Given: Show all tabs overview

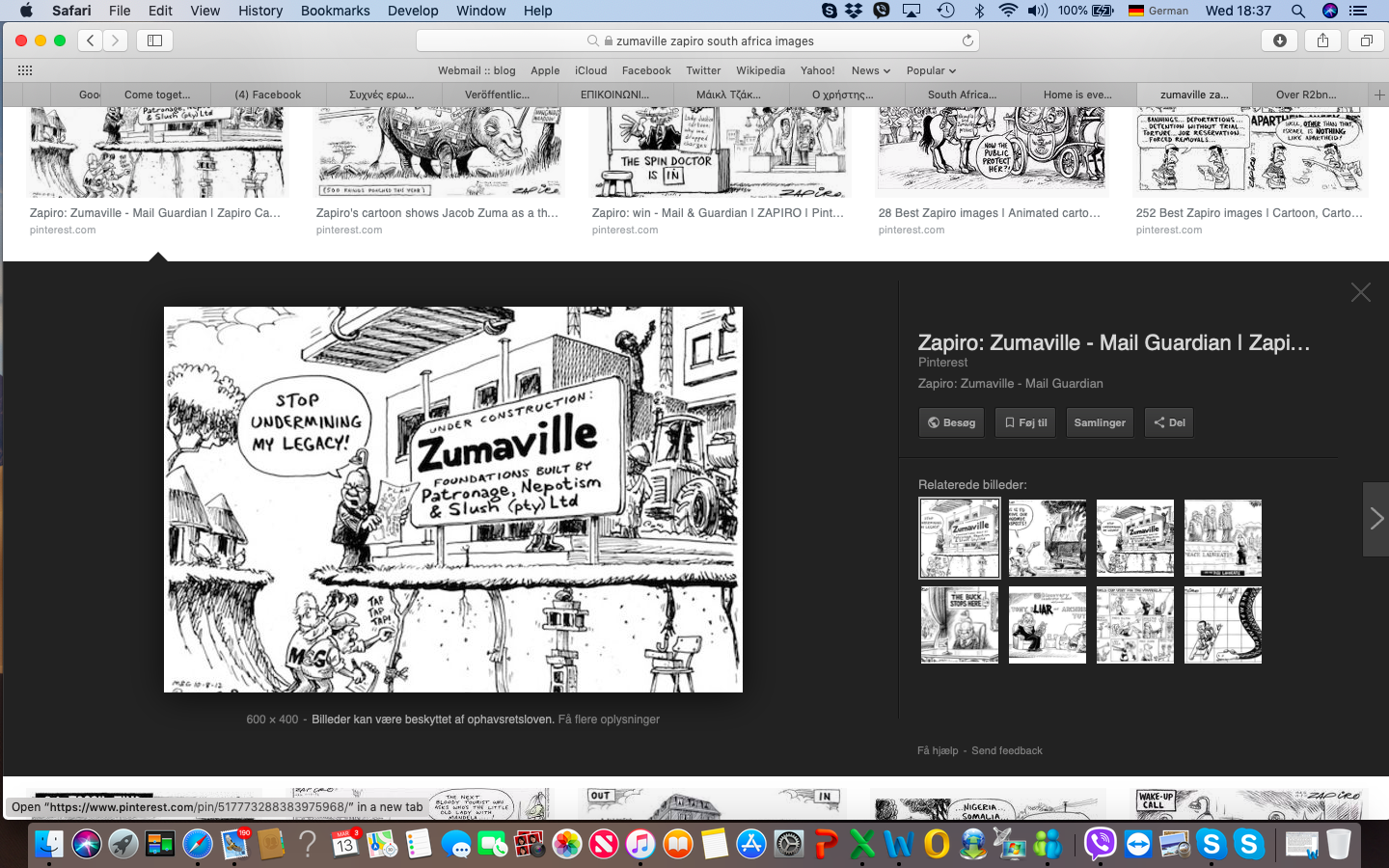Looking at the screenshot, I should (1367, 41).
